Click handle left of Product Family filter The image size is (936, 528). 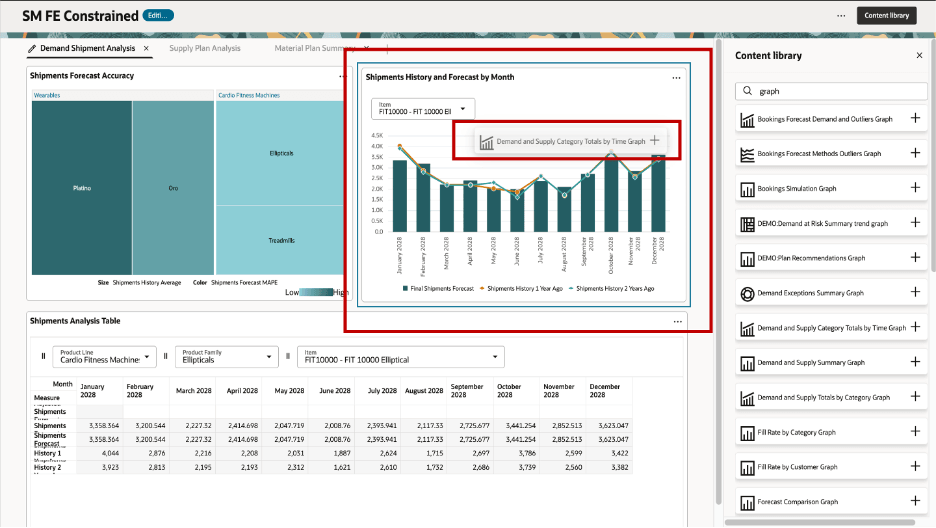pos(166,356)
